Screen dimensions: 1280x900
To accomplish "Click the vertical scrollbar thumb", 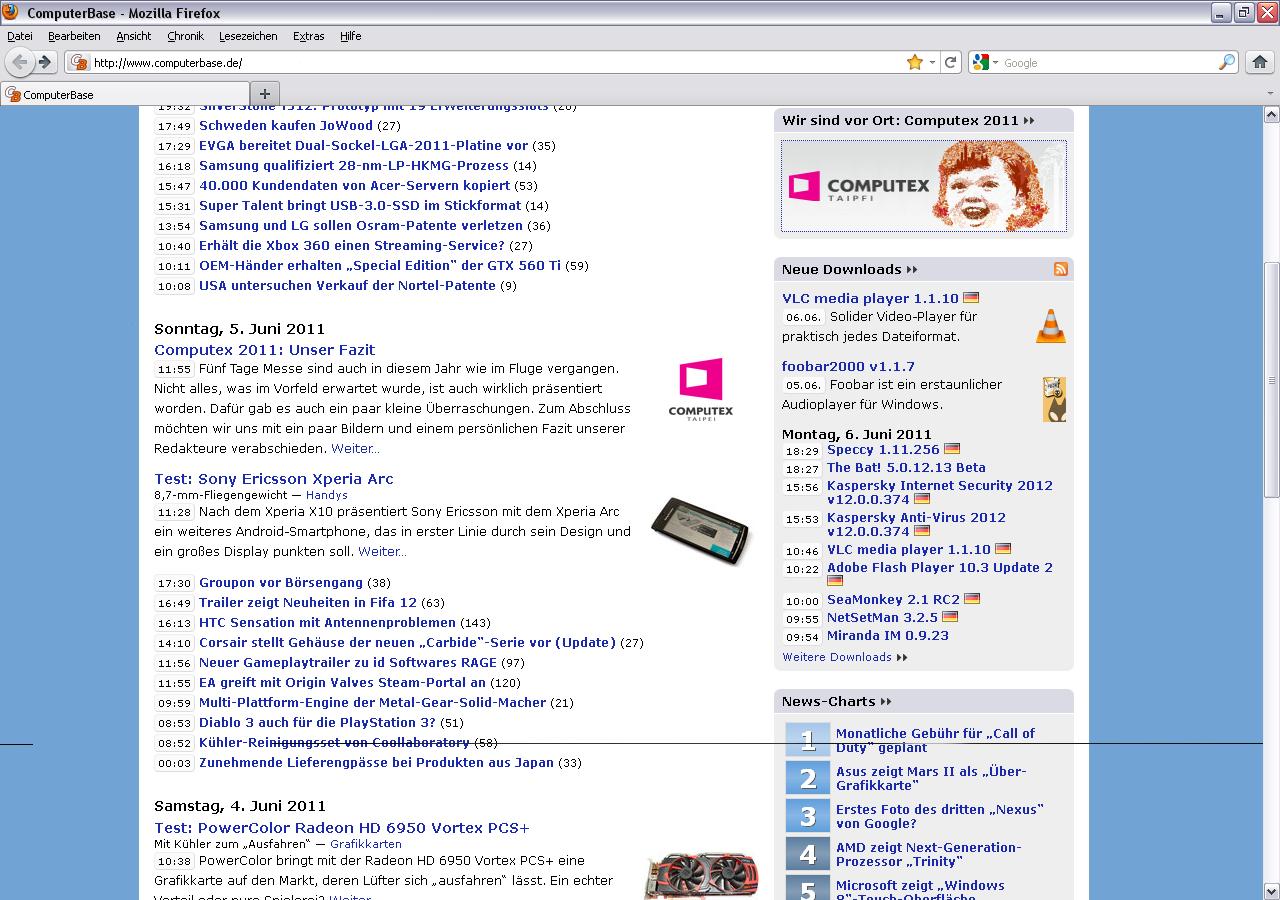I will coord(1271,380).
